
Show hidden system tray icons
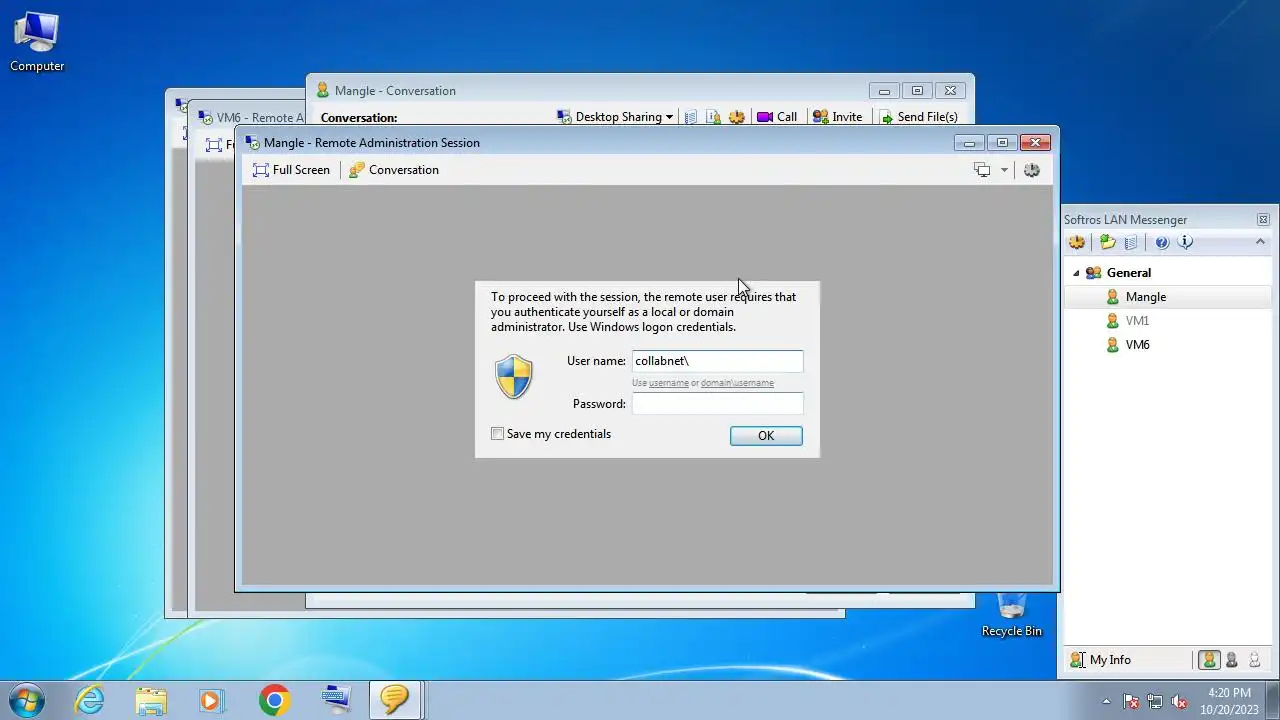(1106, 701)
